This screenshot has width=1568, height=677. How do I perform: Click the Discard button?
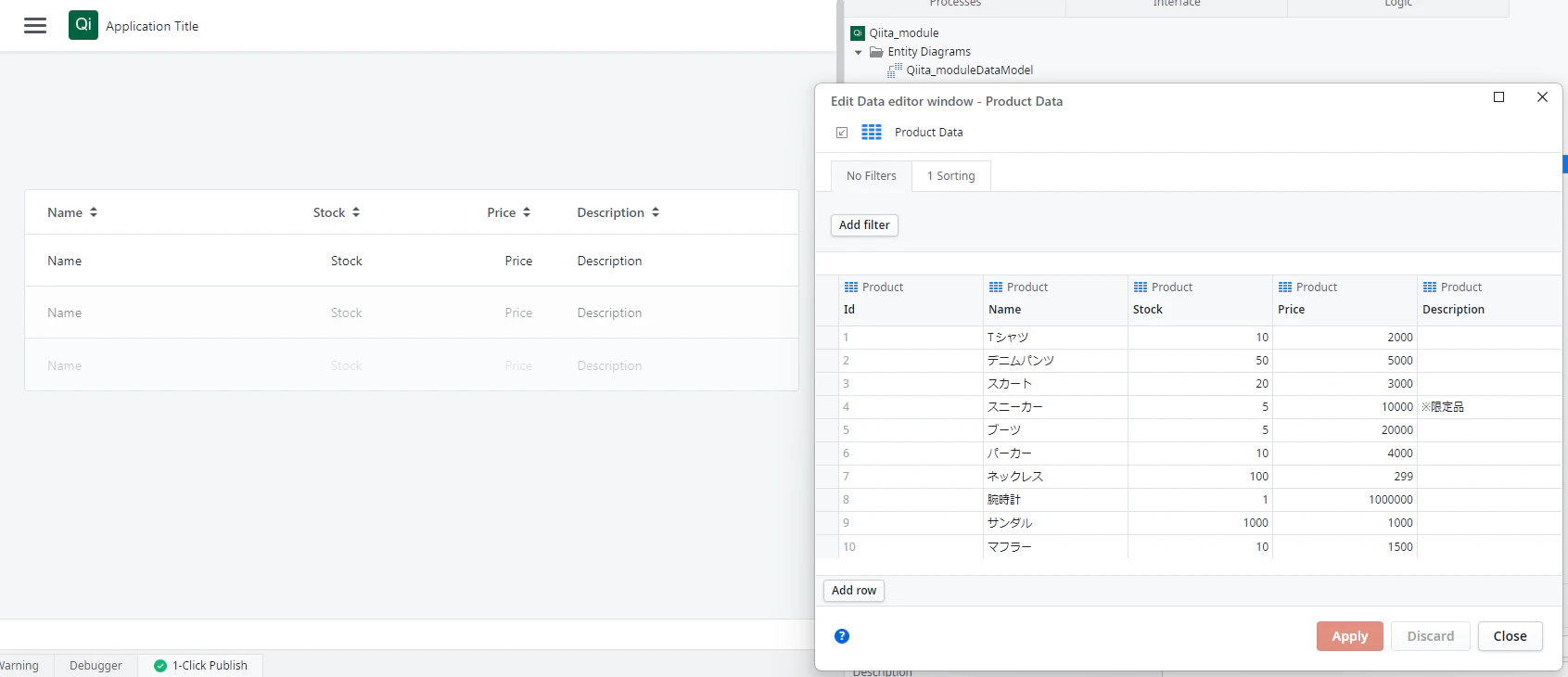[1431, 636]
